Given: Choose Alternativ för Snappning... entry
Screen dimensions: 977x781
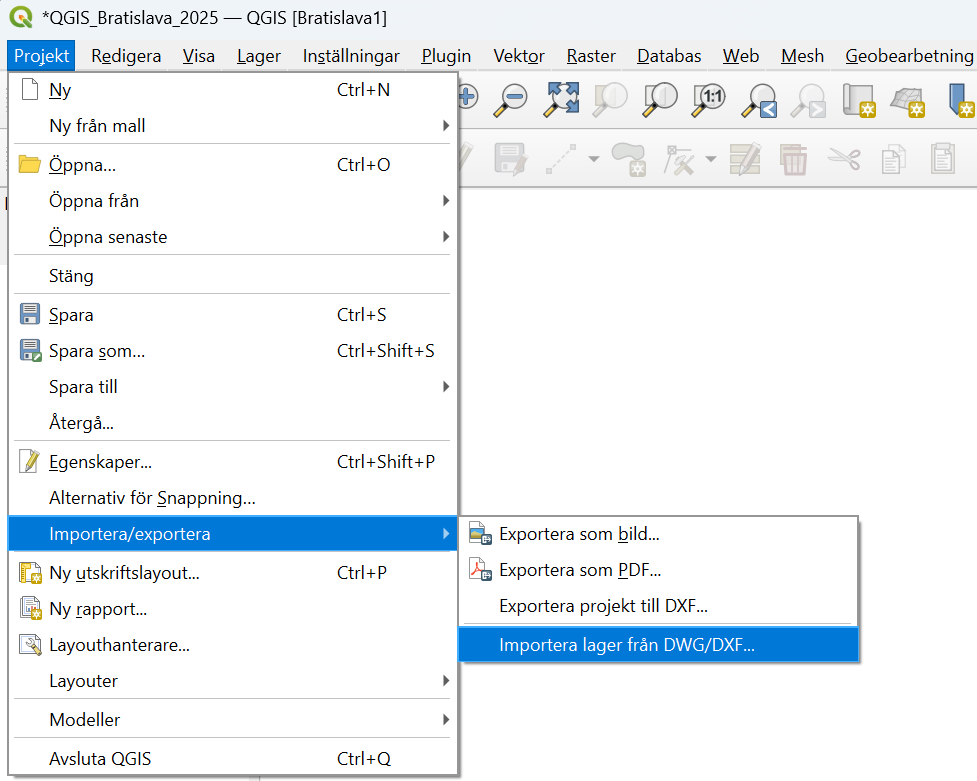Looking at the screenshot, I should (233, 498).
